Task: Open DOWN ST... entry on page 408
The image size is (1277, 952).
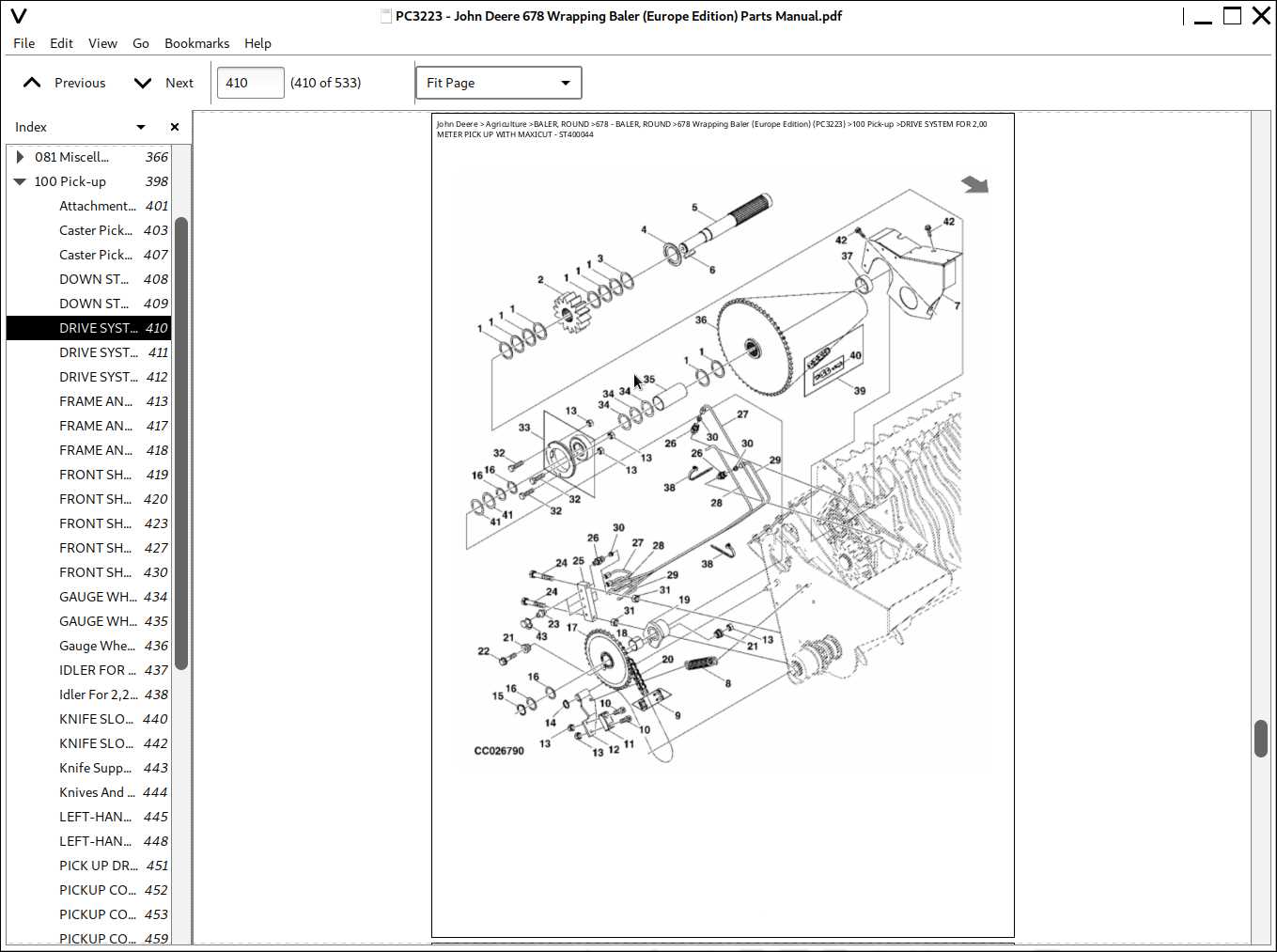Action: [x=89, y=279]
